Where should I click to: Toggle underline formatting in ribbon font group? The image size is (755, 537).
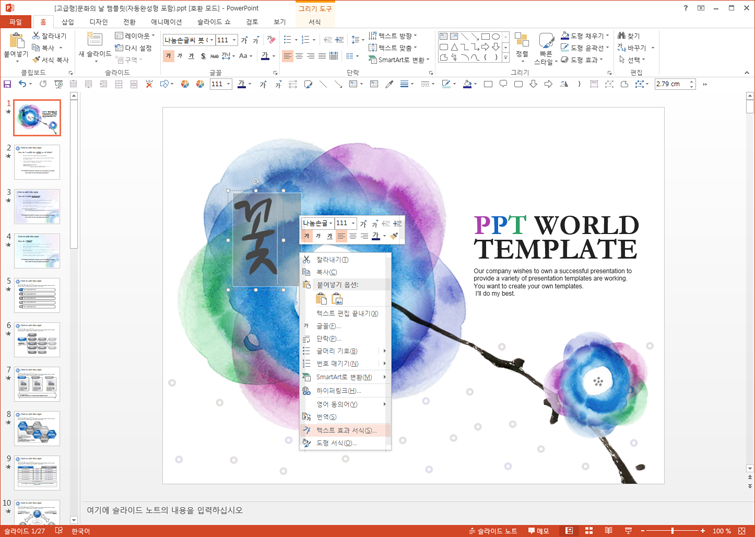[x=191, y=56]
